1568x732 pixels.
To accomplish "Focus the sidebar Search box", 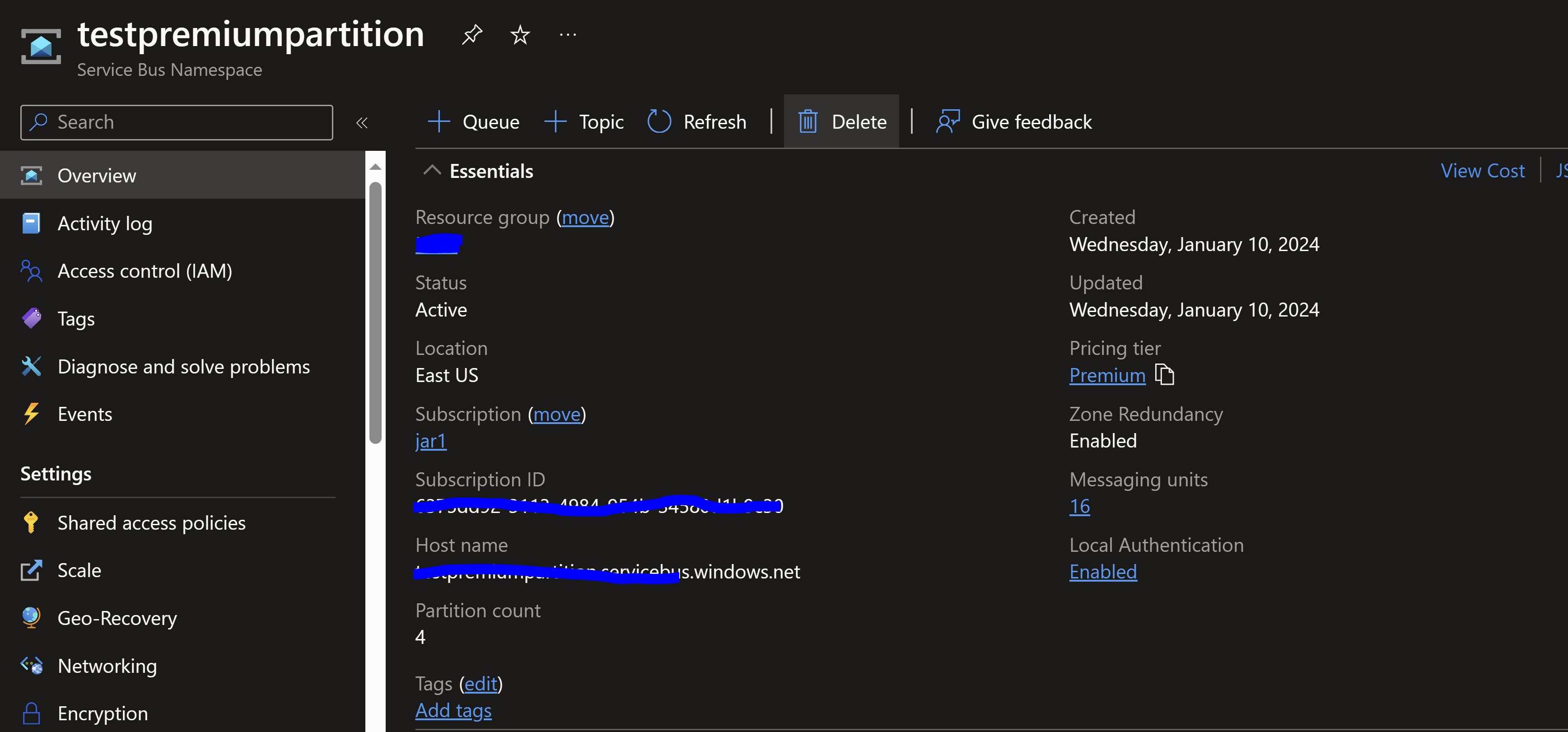I will (x=177, y=122).
